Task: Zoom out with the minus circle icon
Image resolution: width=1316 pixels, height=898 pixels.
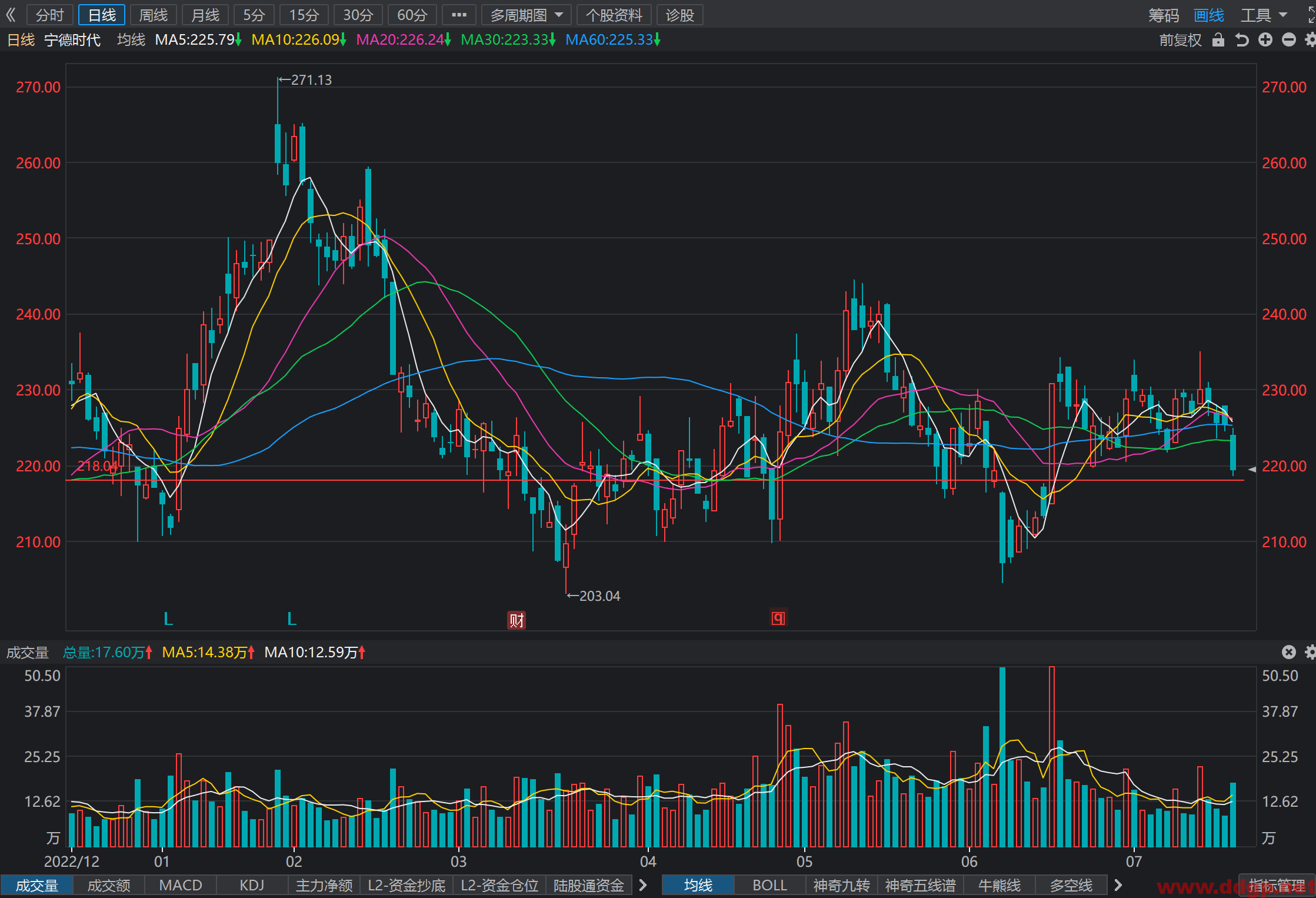Action: pyautogui.click(x=1289, y=40)
